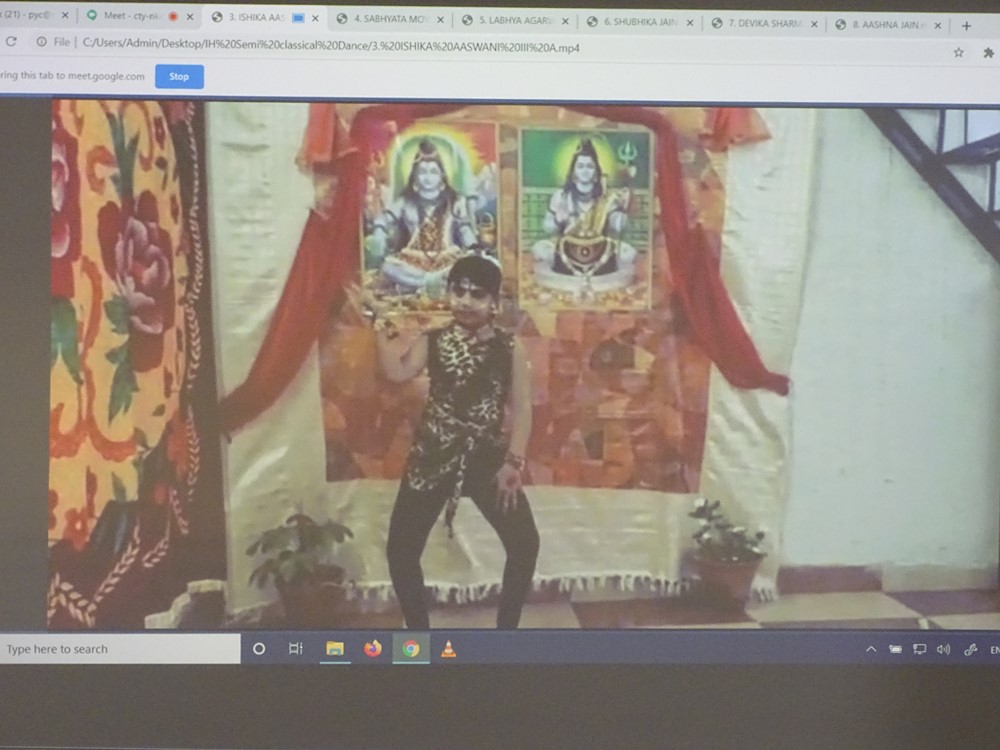1000x750 pixels.
Task: Open Chrome from taskbar
Action: 411,649
